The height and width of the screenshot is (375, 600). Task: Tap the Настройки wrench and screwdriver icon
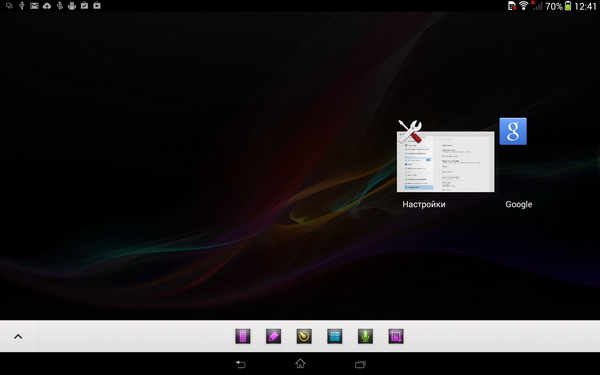410,131
